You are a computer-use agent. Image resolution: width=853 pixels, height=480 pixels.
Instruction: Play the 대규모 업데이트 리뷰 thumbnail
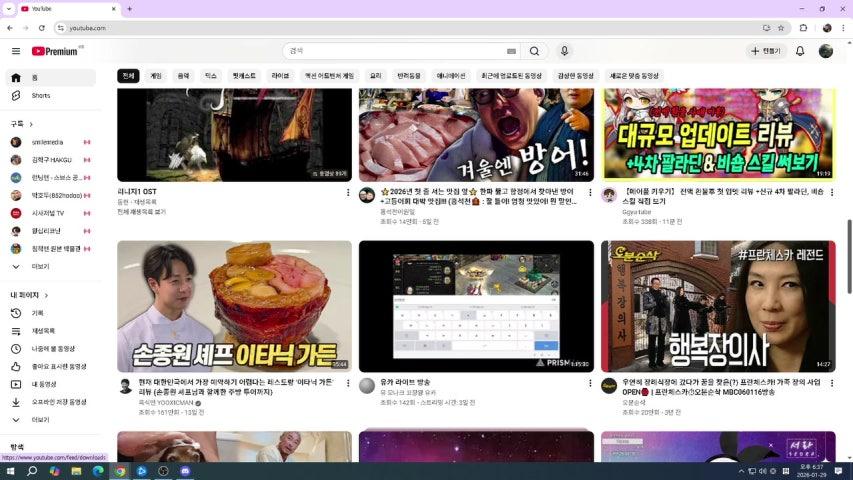click(718, 135)
